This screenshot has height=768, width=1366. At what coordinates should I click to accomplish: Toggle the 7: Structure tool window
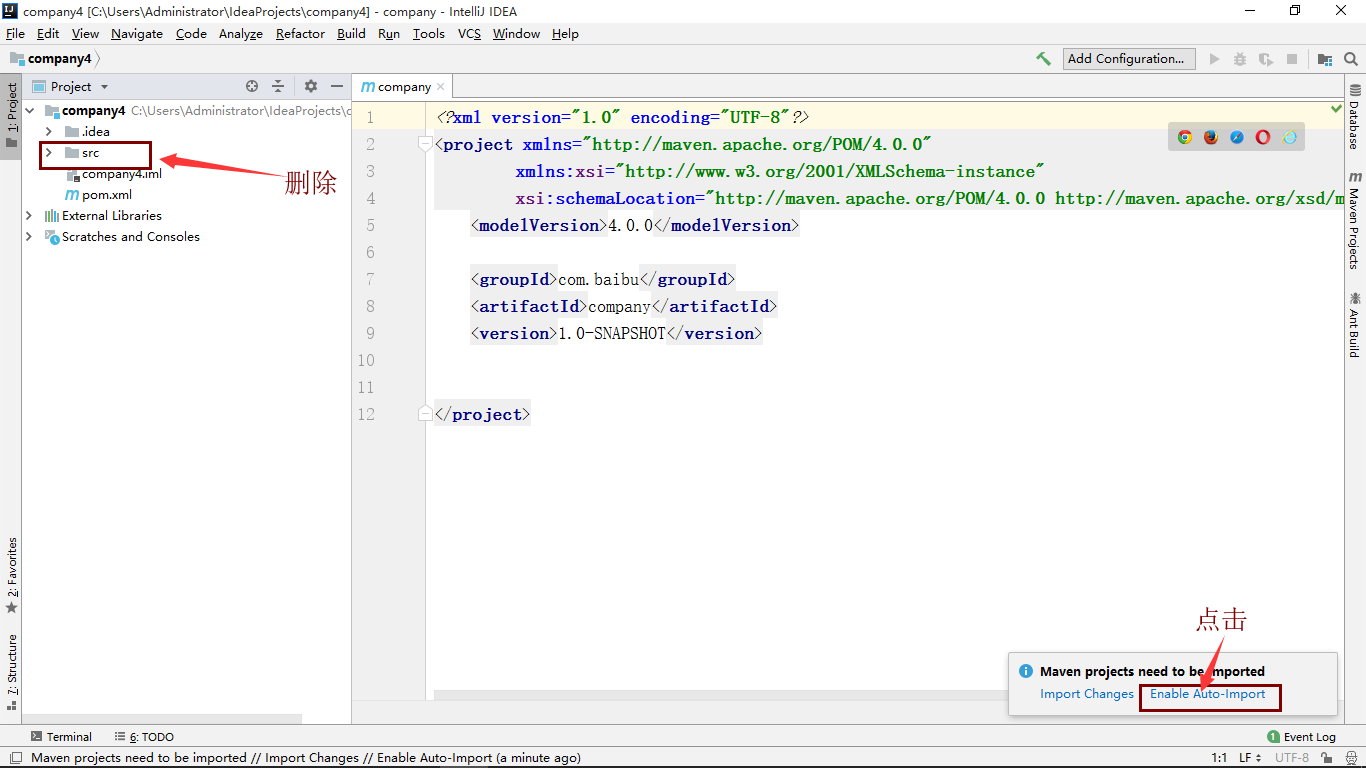pyautogui.click(x=11, y=672)
